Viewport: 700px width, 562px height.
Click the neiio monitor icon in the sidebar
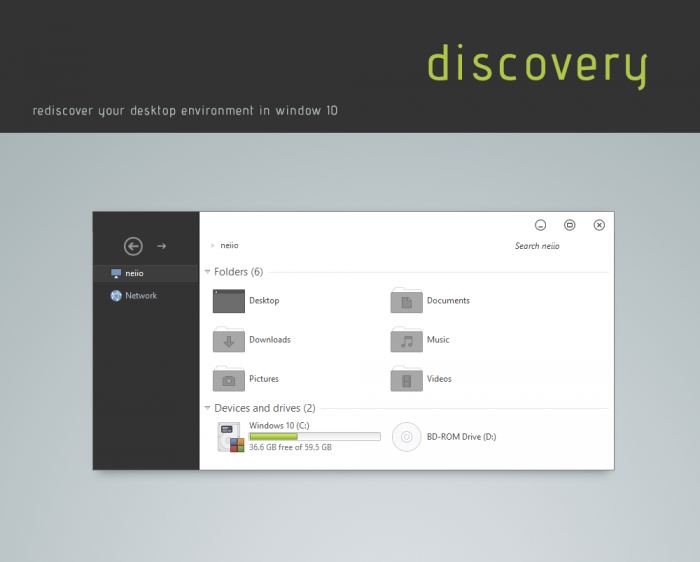(116, 273)
